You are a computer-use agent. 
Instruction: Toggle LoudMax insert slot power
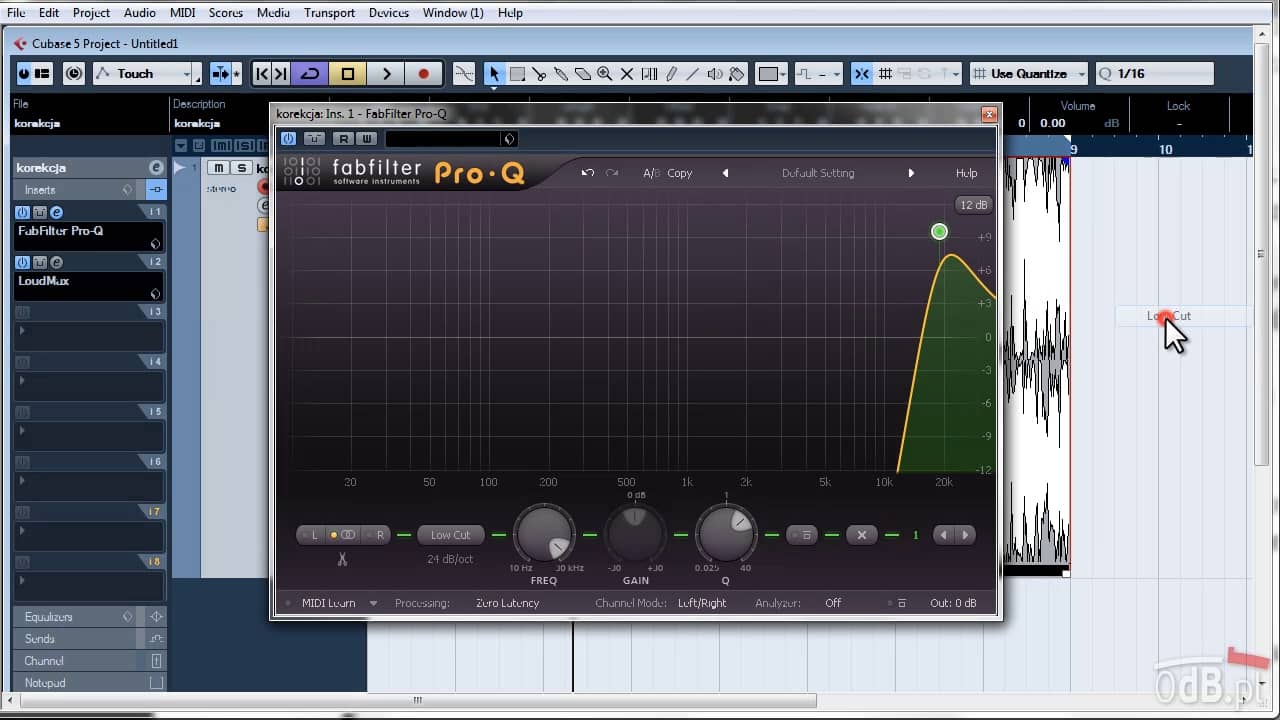pyautogui.click(x=22, y=262)
